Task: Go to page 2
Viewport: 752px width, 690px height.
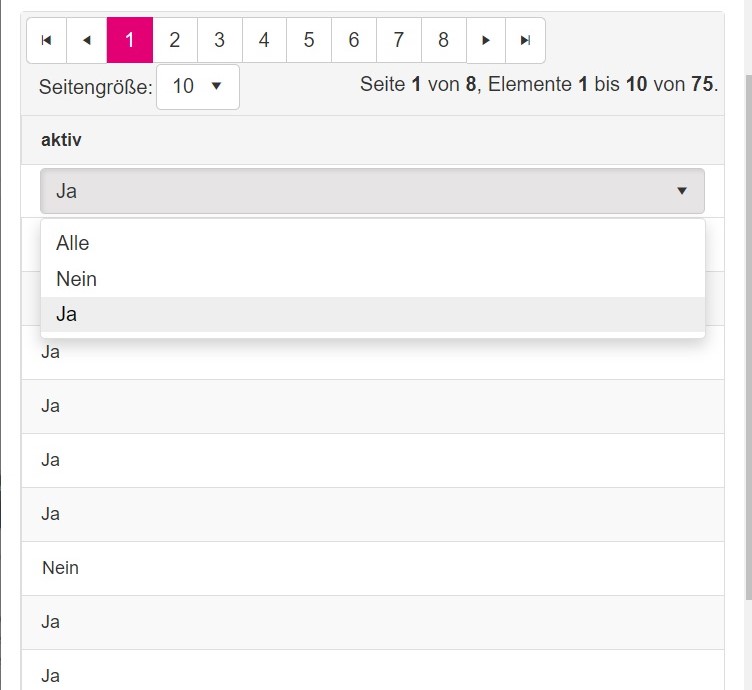Action: 175,40
